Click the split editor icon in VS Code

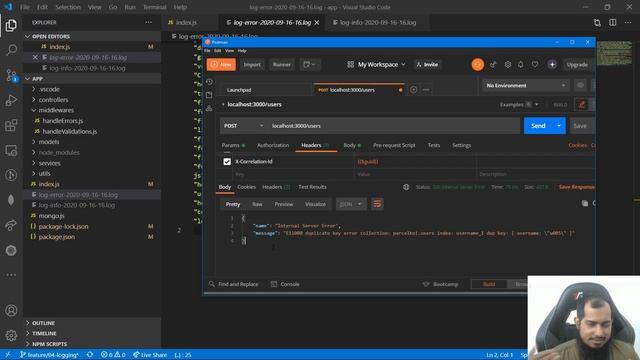tap(613, 22)
